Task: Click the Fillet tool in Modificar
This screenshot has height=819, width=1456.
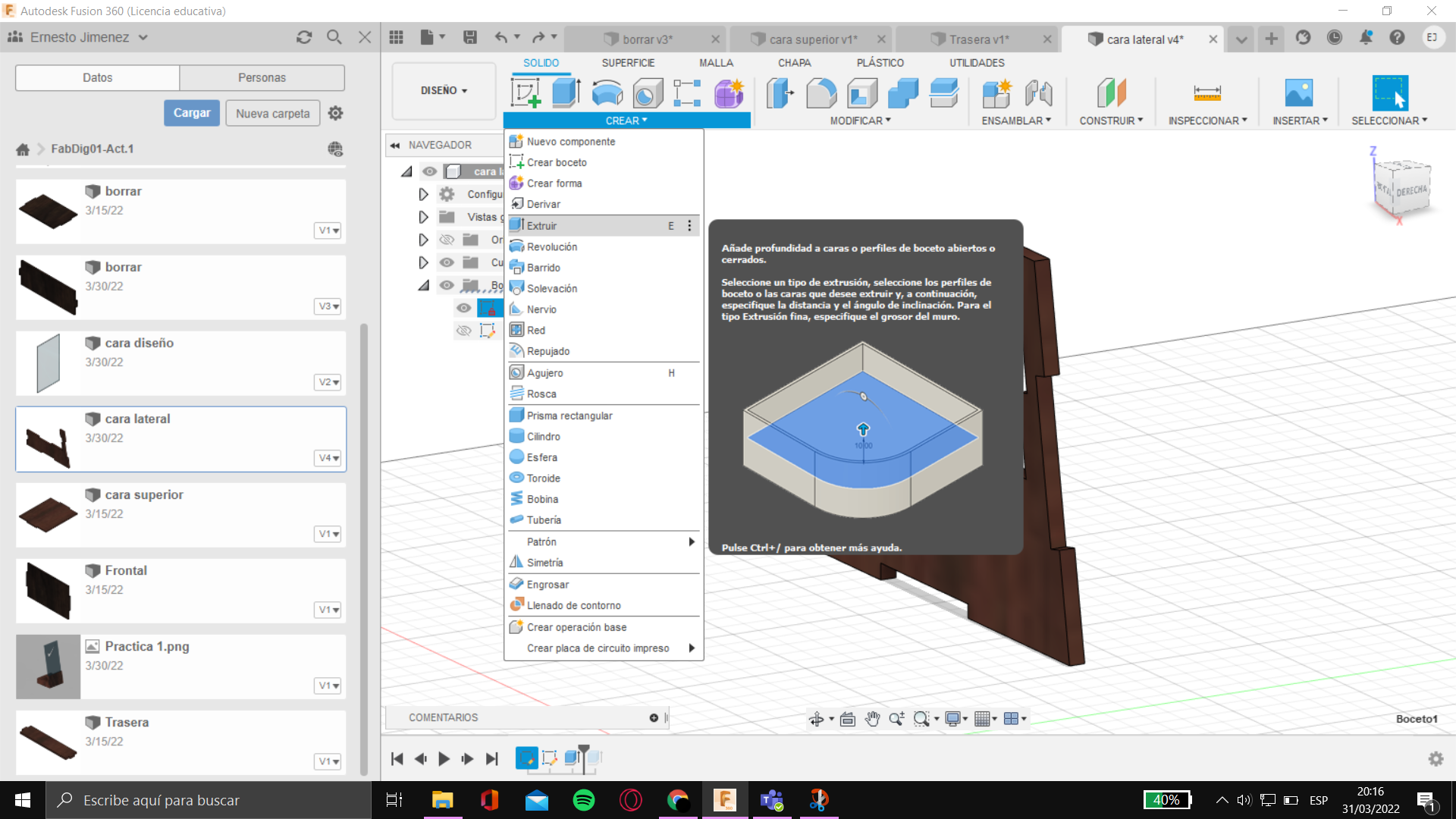Action: 821,93
